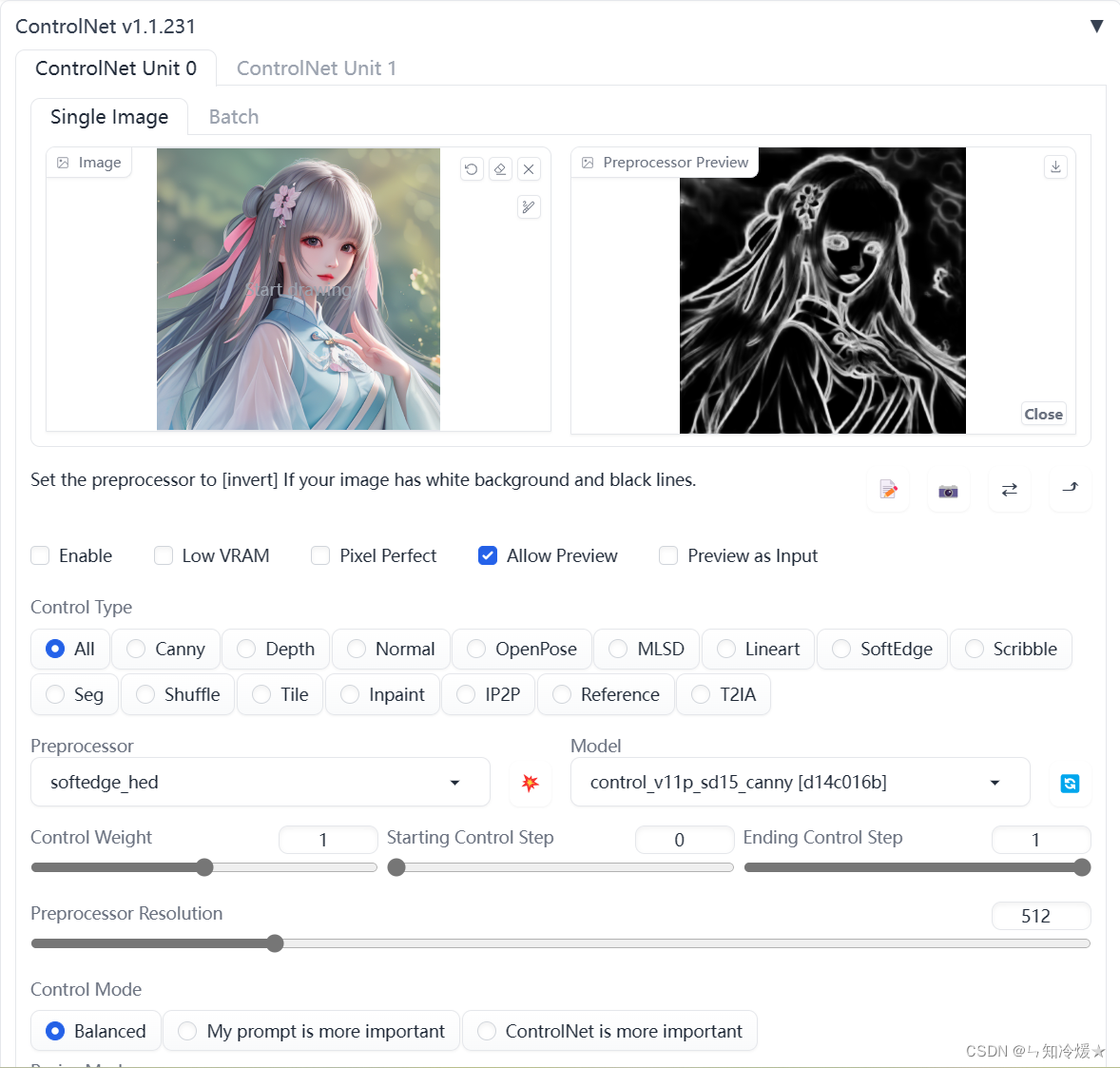Open the Model control_v11p_sd15_canny dropdown

pyautogui.click(x=800, y=783)
